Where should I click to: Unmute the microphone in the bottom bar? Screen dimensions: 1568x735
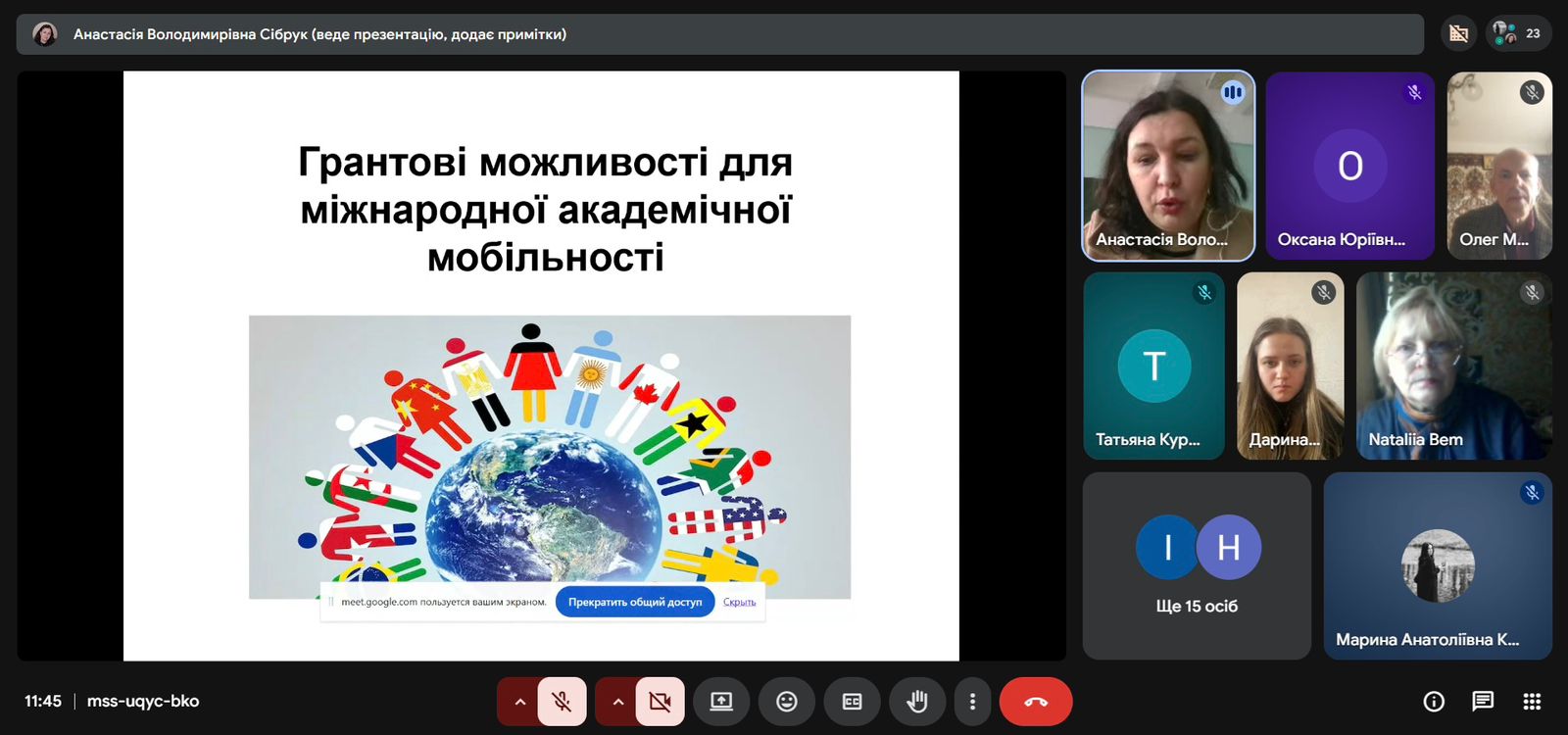click(x=562, y=702)
